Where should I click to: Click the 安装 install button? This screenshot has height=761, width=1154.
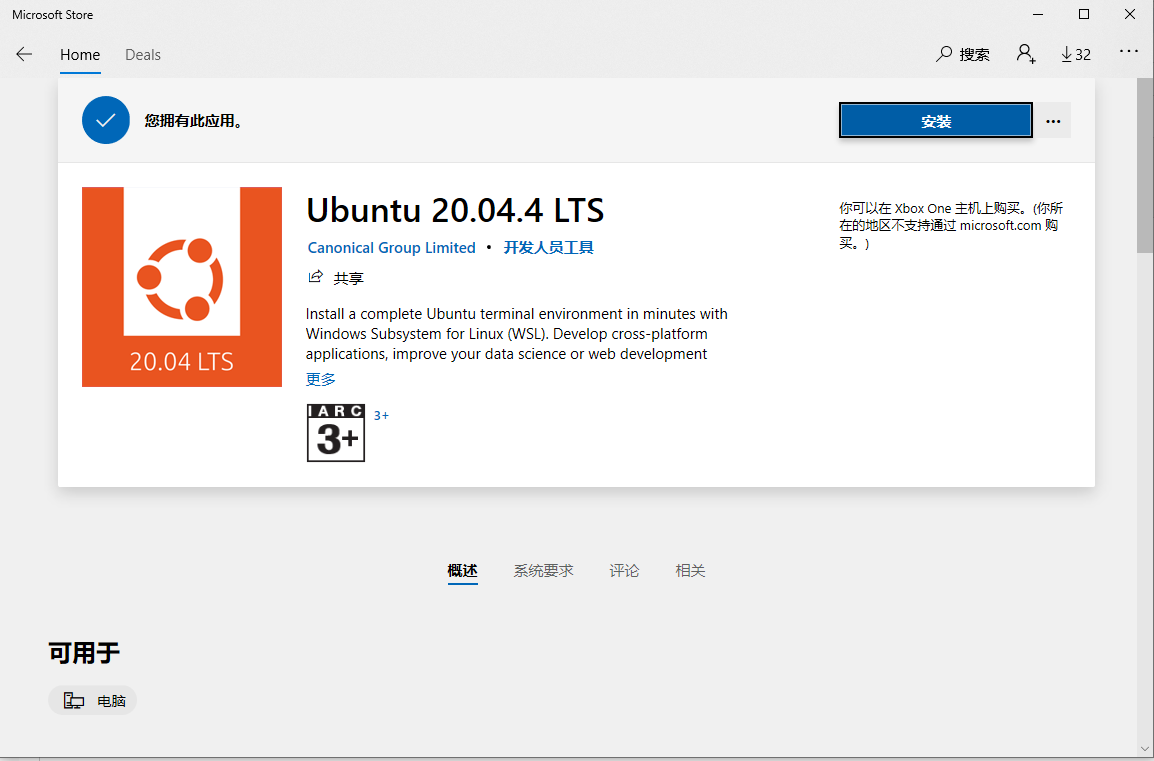935,121
